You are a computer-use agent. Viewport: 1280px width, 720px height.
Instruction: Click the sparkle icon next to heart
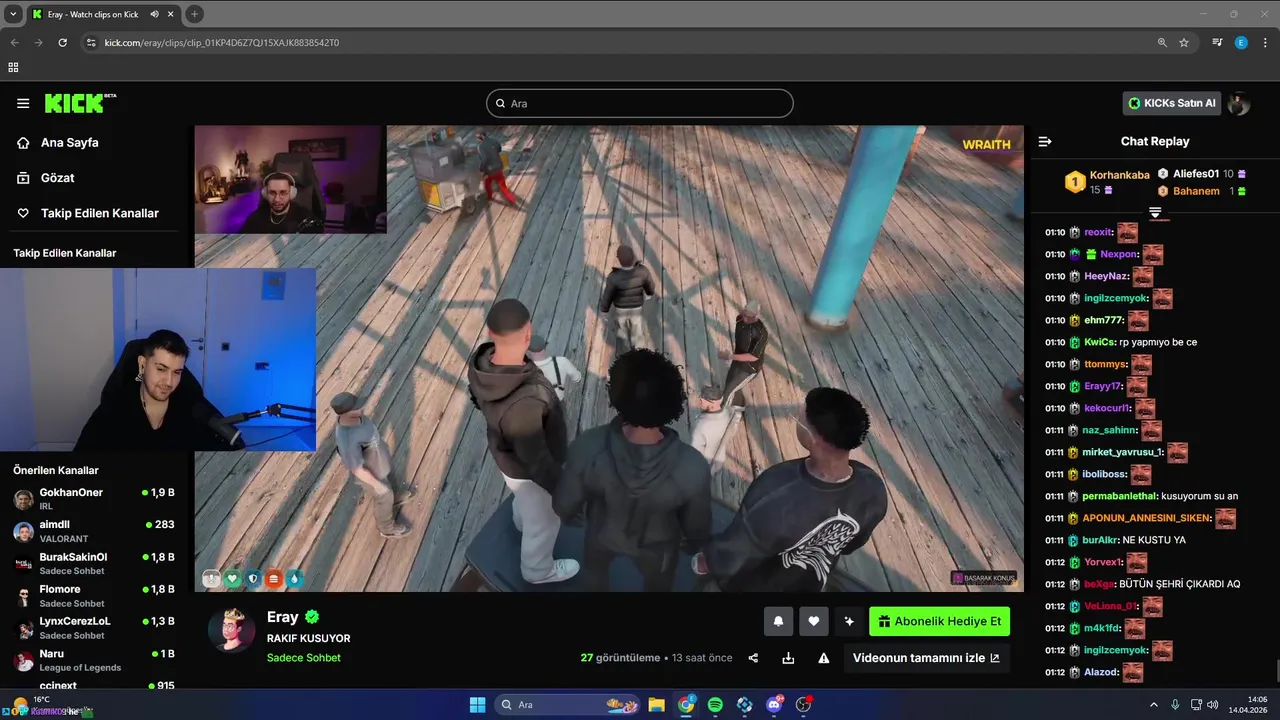coord(849,621)
